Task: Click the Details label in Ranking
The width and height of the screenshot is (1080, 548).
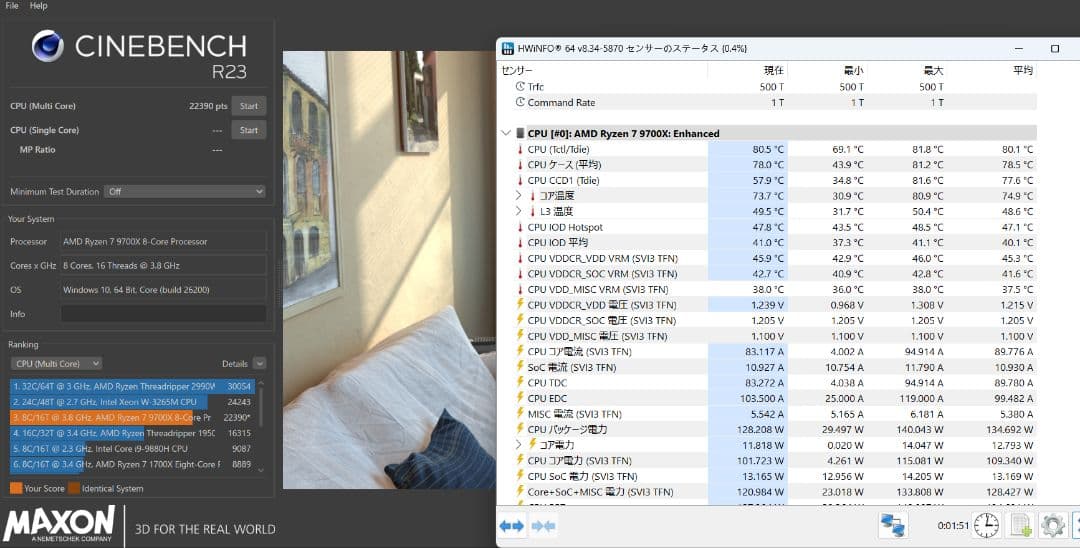Action: click(235, 363)
